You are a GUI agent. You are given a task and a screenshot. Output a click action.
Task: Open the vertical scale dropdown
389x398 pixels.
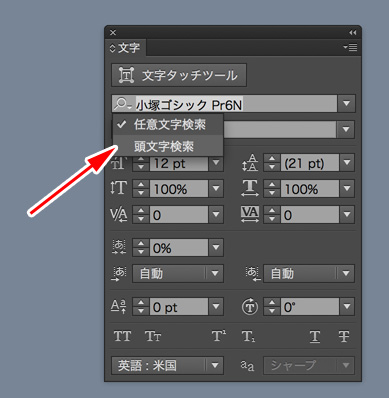pyautogui.click(x=216, y=189)
